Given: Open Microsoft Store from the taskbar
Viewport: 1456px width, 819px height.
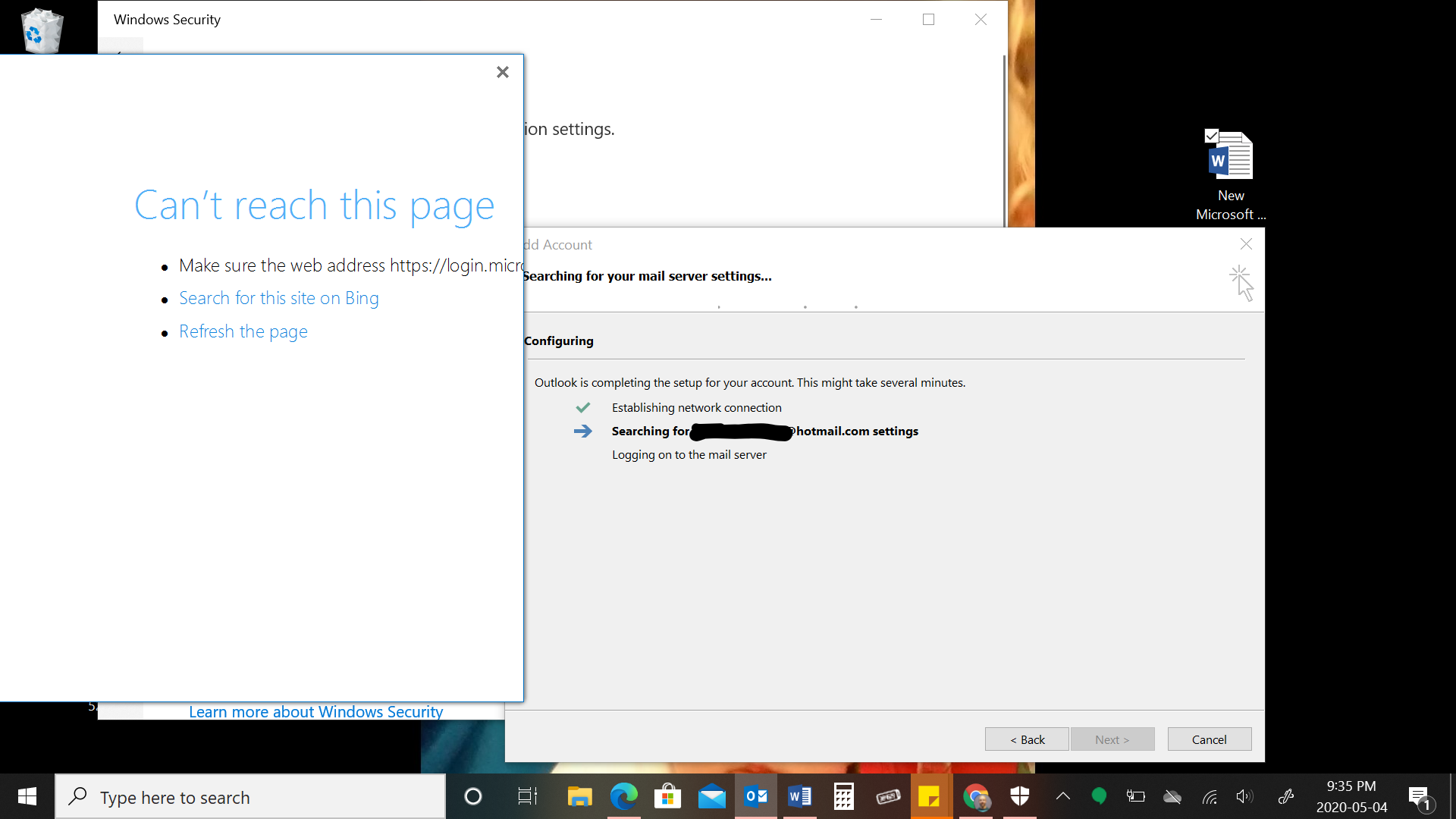Looking at the screenshot, I should tap(668, 796).
